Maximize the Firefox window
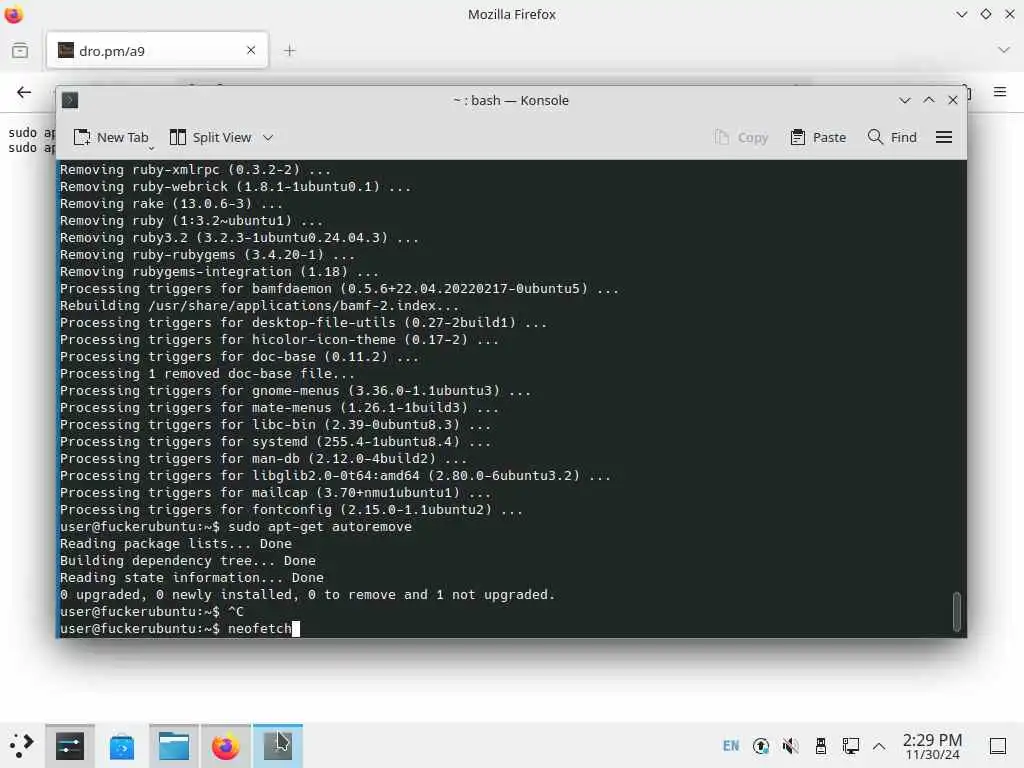 985,14
